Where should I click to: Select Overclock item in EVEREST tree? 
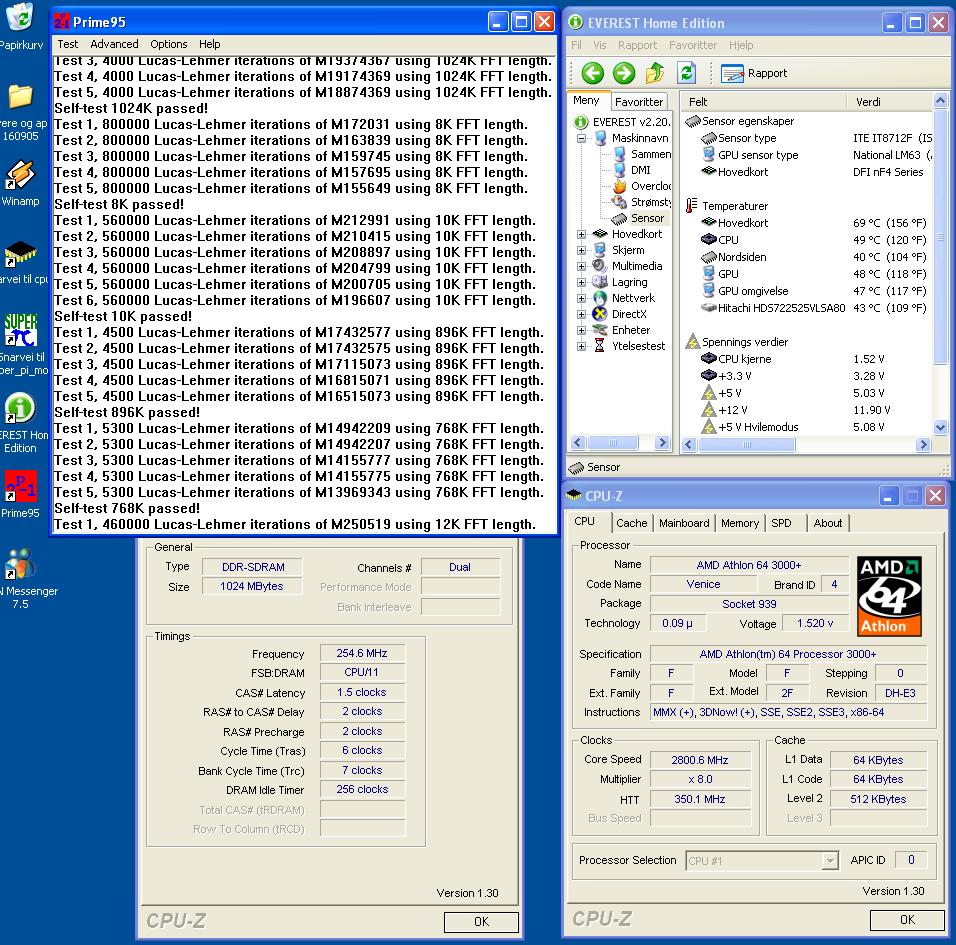pyautogui.click(x=643, y=186)
